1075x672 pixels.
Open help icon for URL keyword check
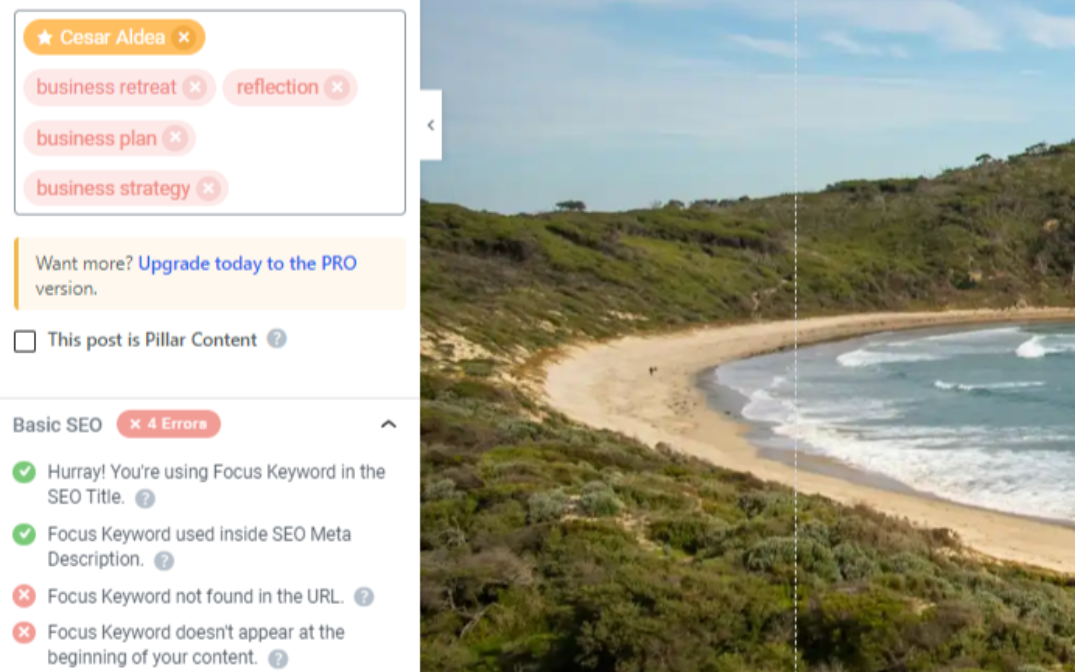(x=364, y=597)
